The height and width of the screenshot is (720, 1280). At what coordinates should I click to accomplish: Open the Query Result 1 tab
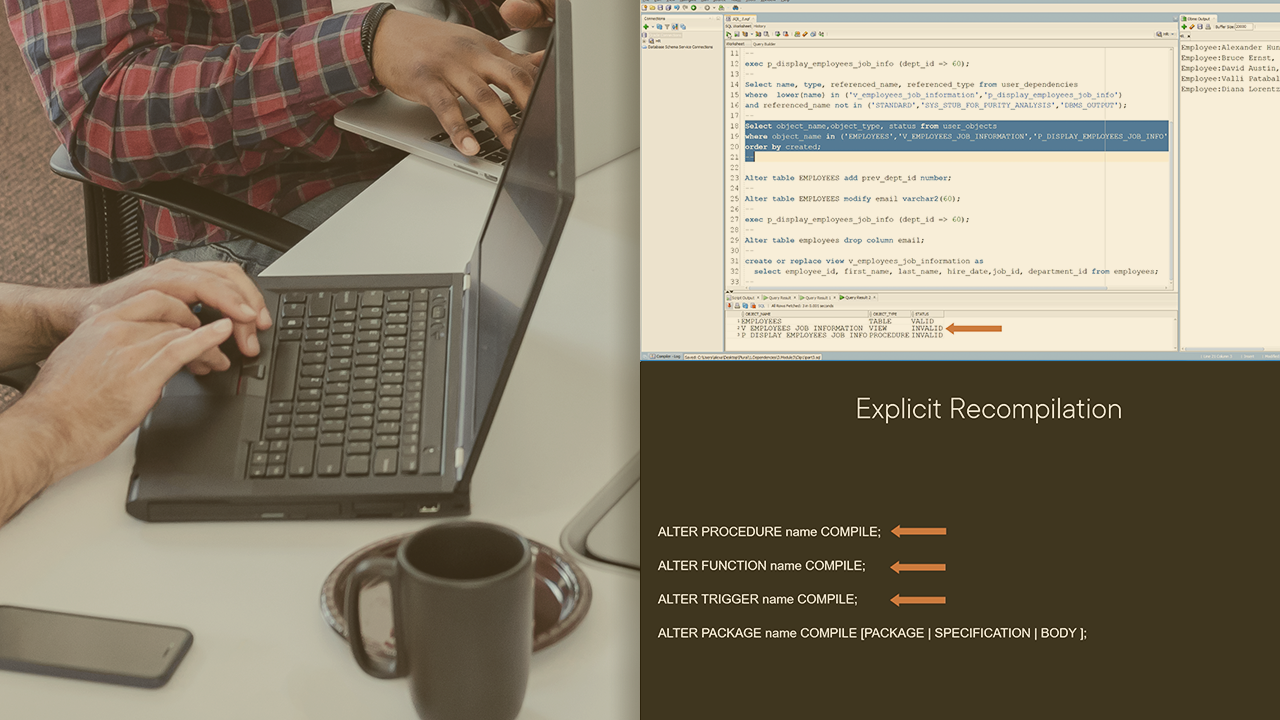[x=818, y=297]
